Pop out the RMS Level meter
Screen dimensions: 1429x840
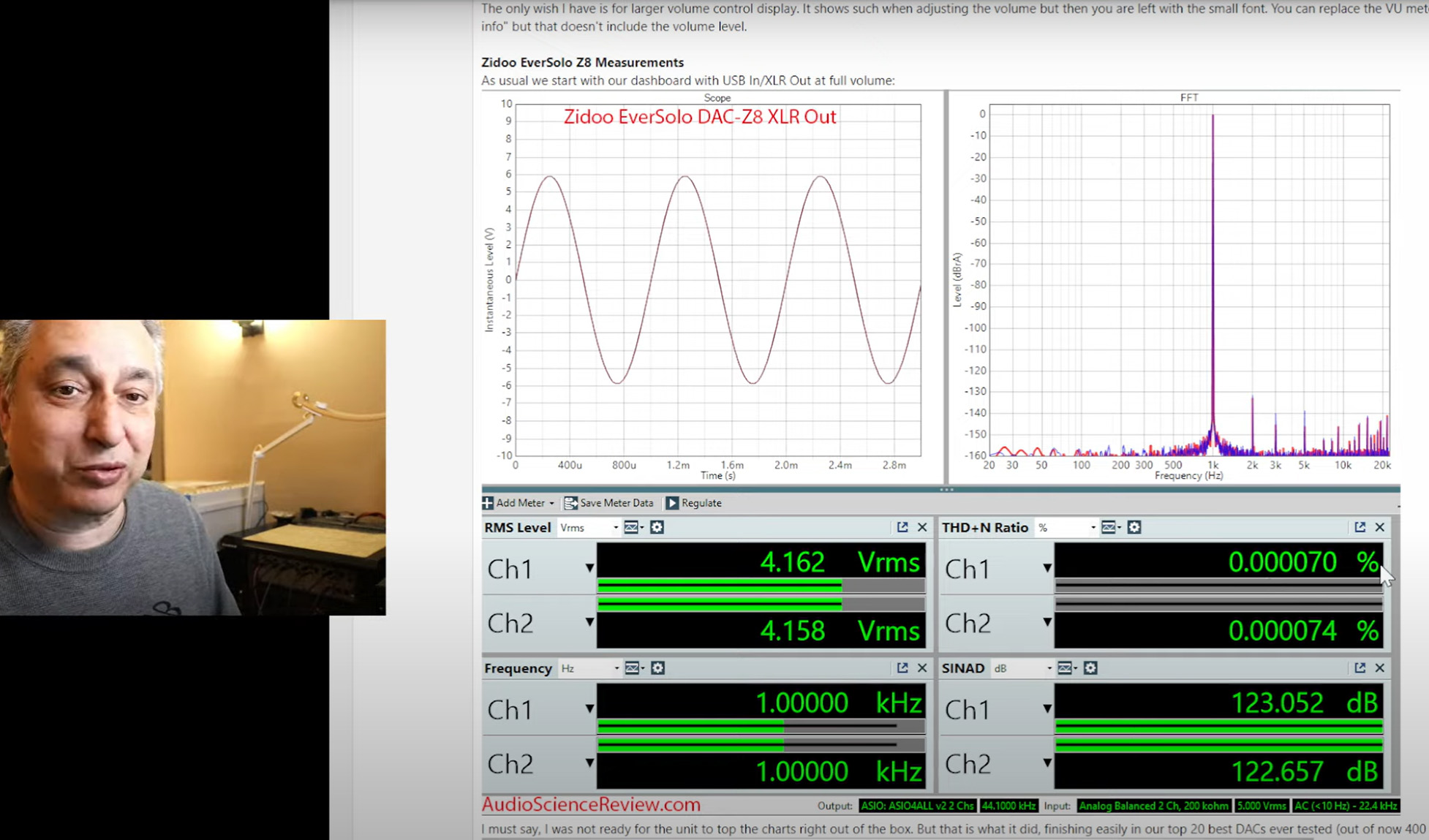tap(902, 527)
